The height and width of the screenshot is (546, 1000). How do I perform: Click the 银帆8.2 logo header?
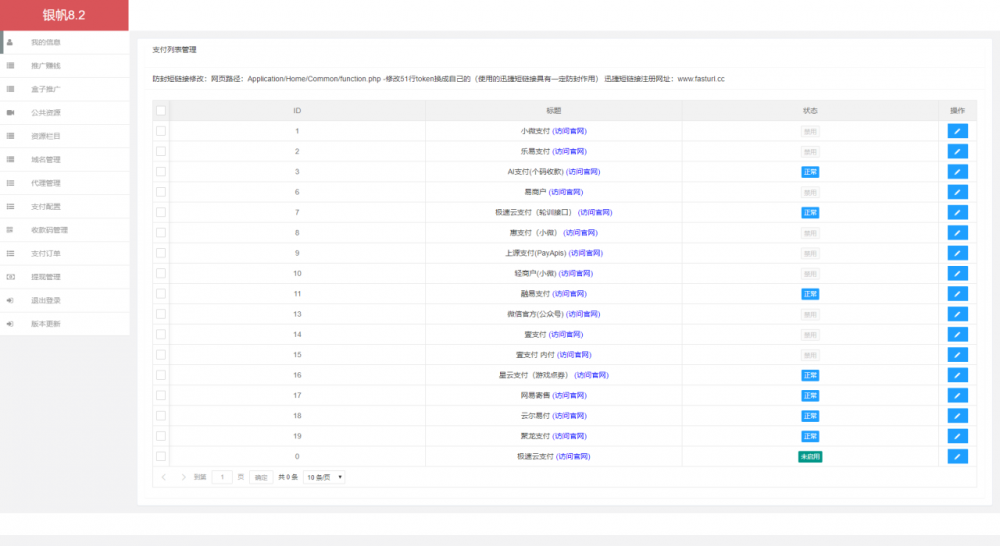pyautogui.click(x=64, y=15)
